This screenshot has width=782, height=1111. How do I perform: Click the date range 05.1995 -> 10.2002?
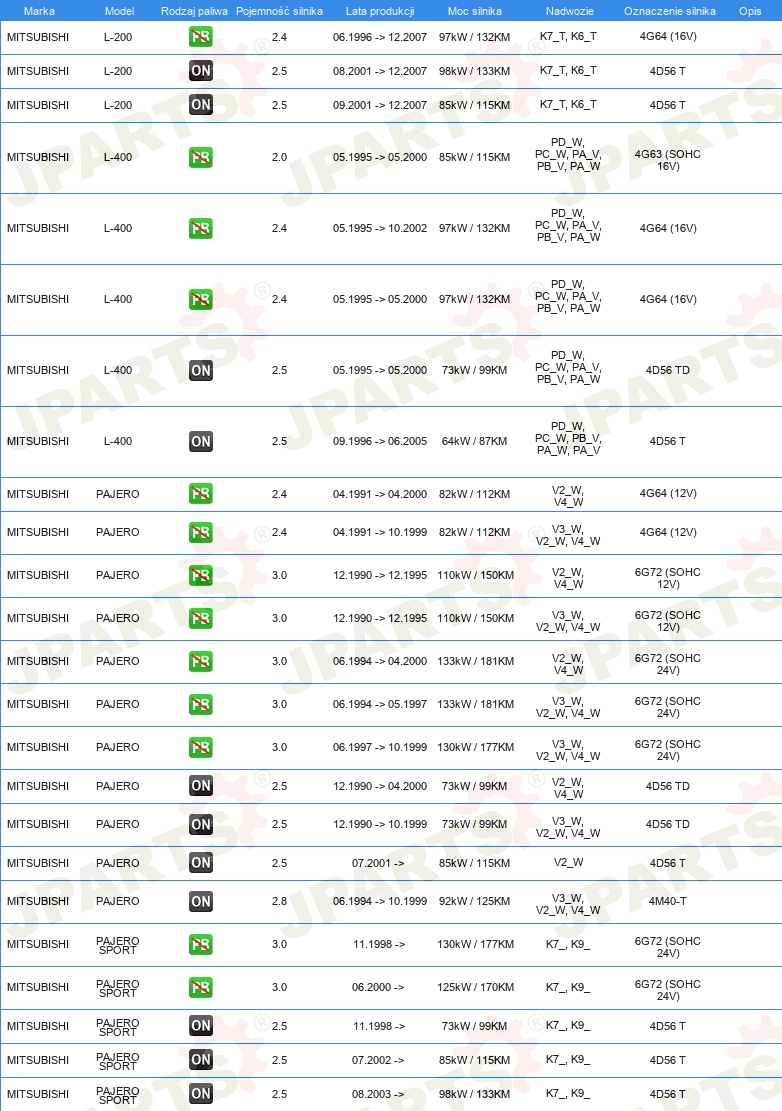380,228
